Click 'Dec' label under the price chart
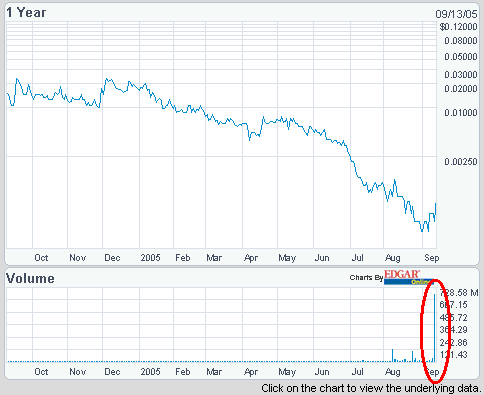484x395 pixels. click(112, 258)
